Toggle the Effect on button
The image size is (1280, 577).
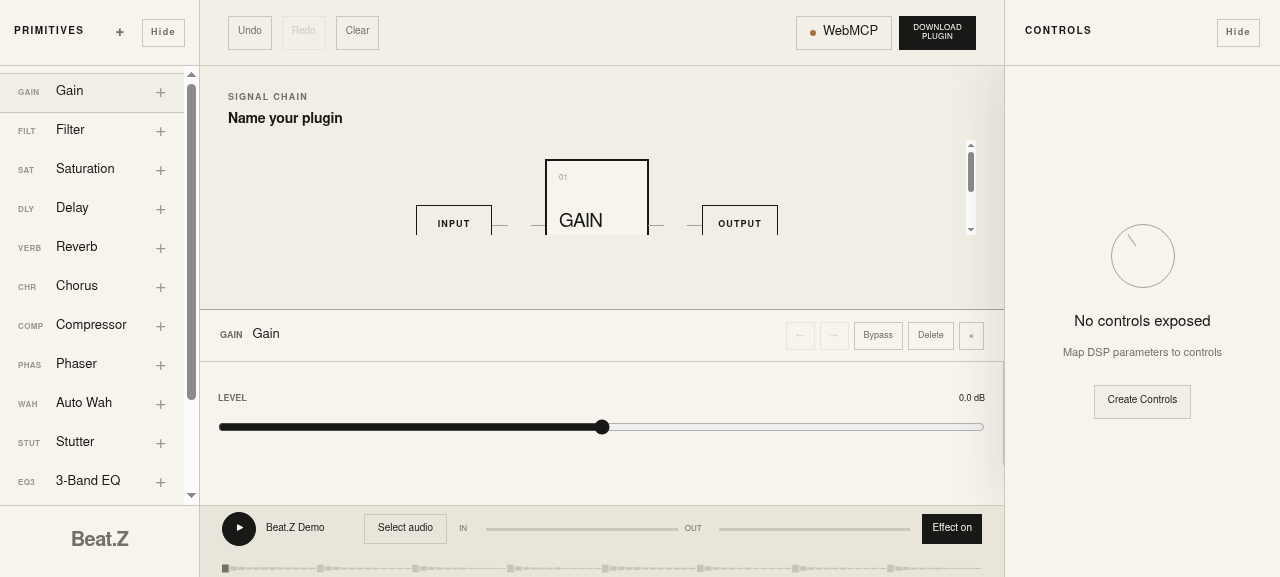pyautogui.click(x=952, y=529)
